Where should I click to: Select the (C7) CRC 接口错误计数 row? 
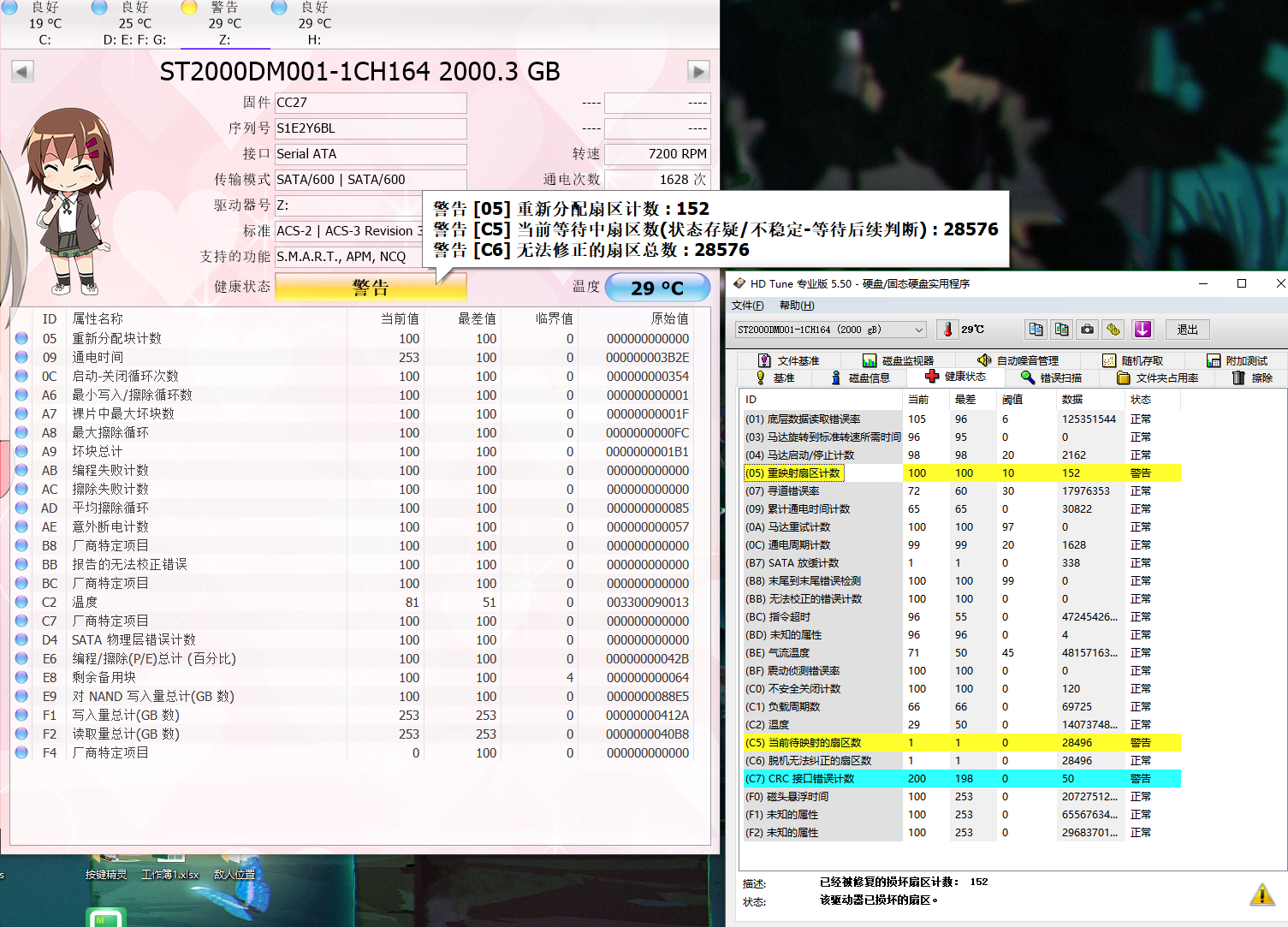tap(962, 778)
